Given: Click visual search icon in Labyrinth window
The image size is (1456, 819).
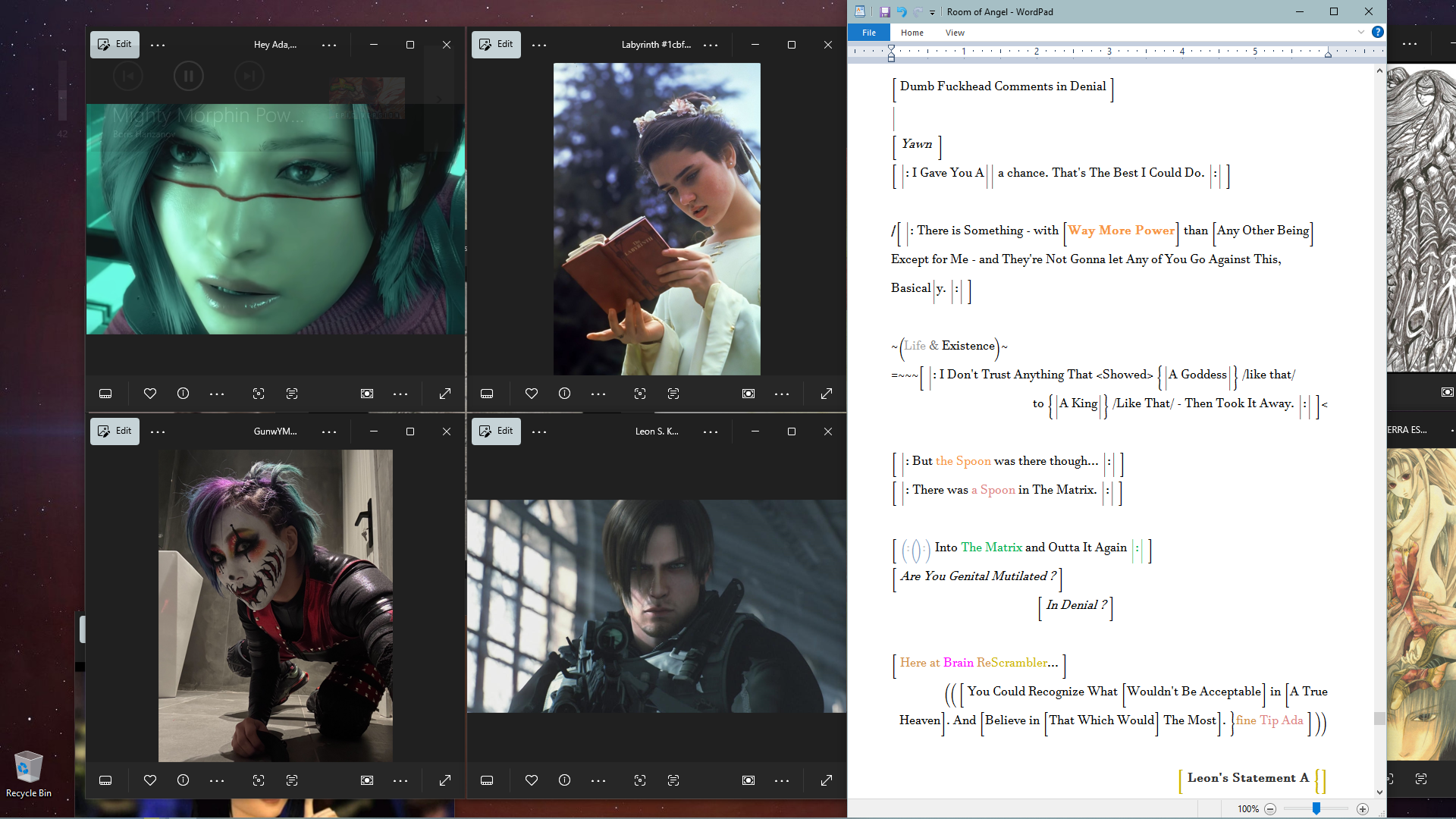Looking at the screenshot, I should coord(640,394).
